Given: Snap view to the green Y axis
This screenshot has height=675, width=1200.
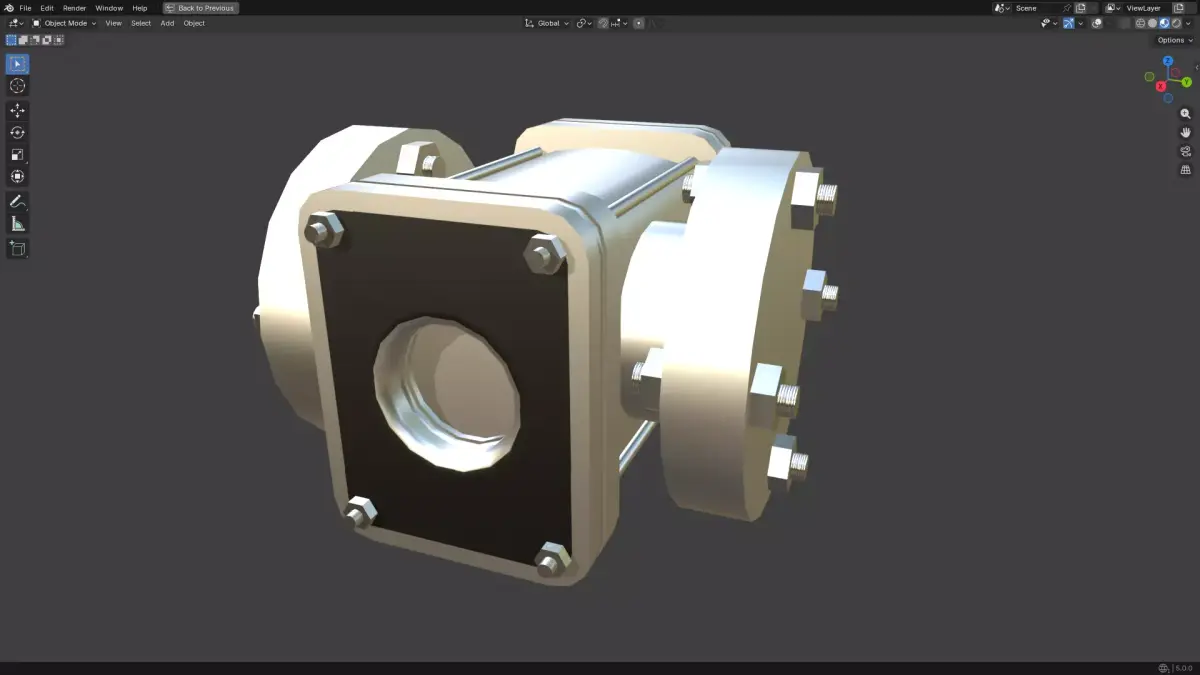Looking at the screenshot, I should click(1186, 82).
